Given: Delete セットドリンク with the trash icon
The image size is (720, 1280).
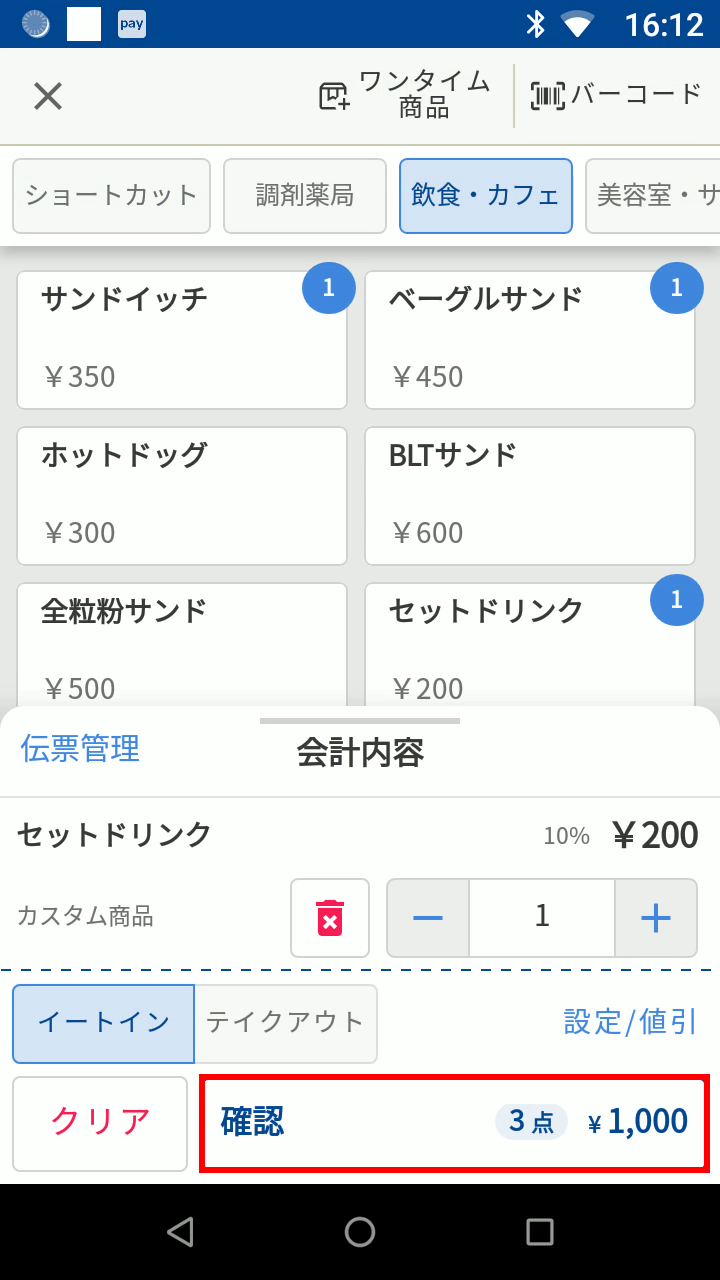Looking at the screenshot, I should tap(330, 918).
